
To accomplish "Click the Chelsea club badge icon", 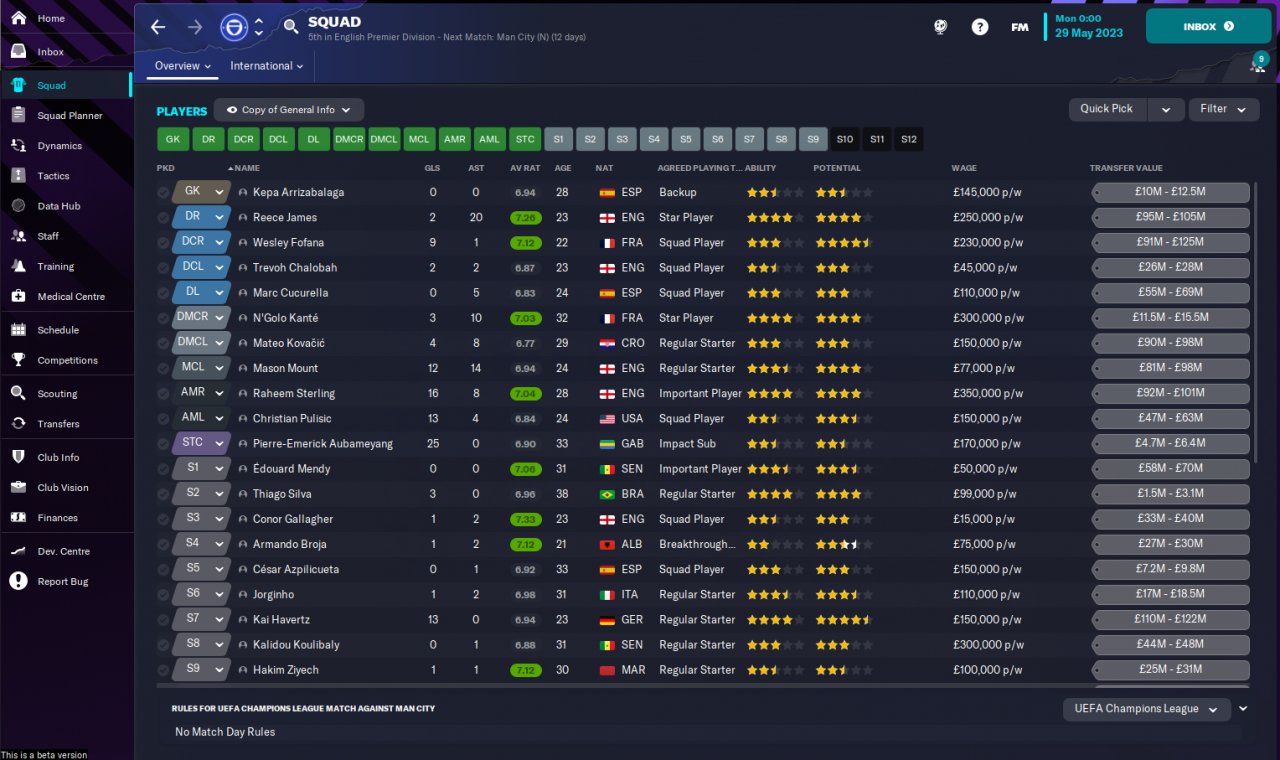I will (234, 27).
